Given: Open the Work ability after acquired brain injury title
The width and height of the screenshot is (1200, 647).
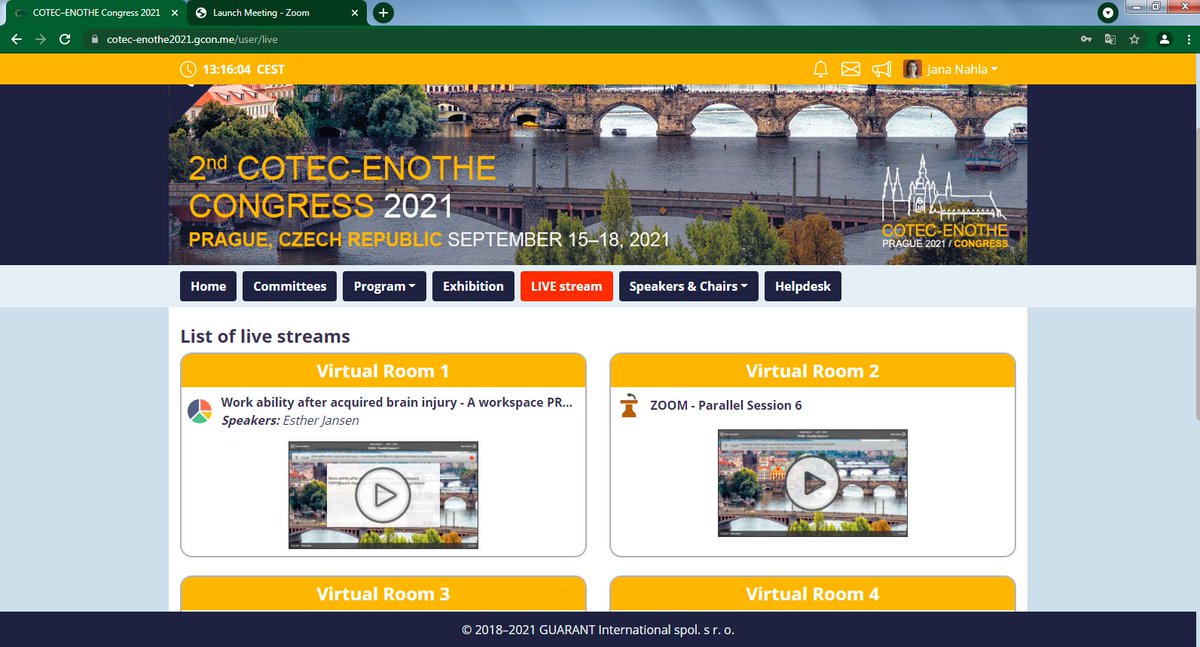Looking at the screenshot, I should tap(397, 403).
